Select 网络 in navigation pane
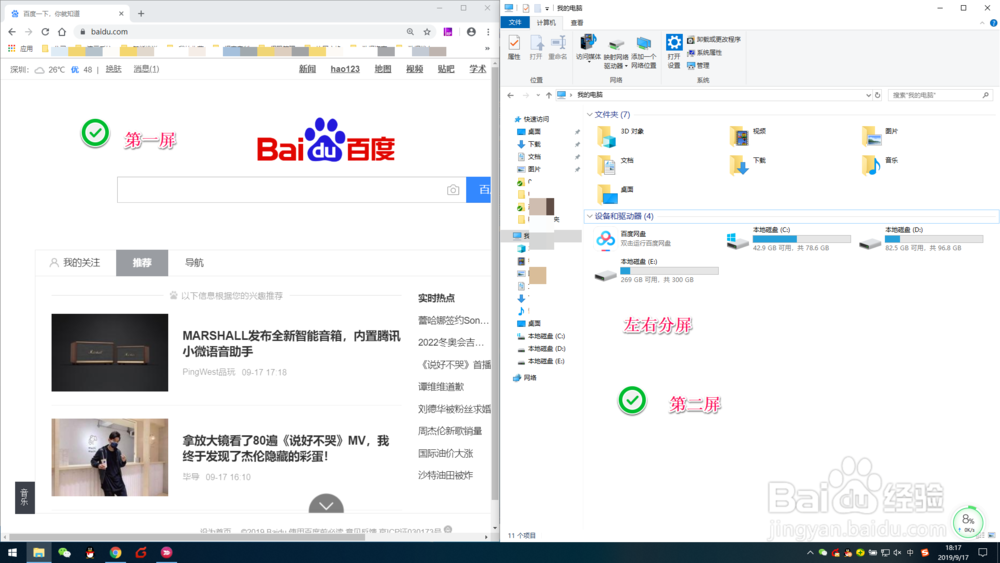Image resolution: width=1000 pixels, height=563 pixels. [526, 378]
